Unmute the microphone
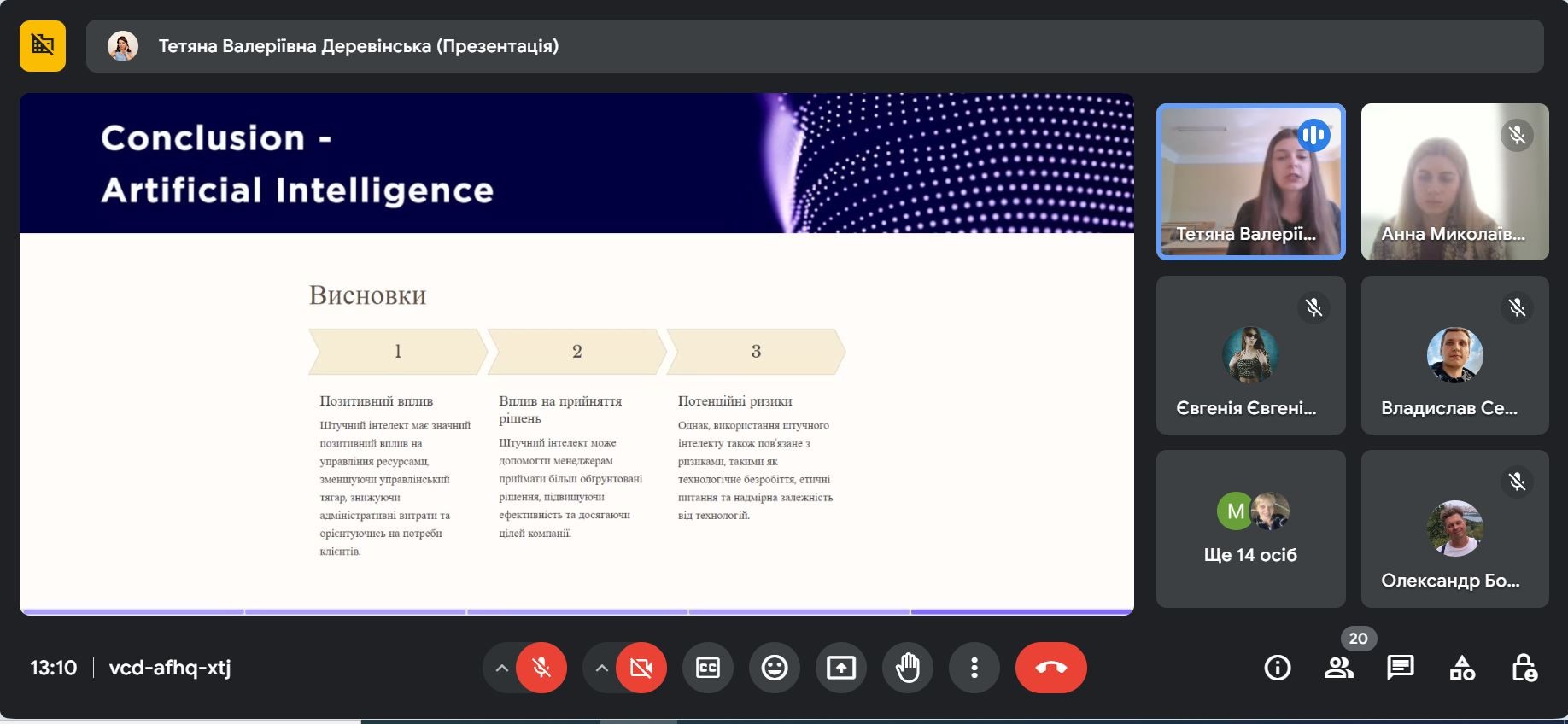The height and width of the screenshot is (724, 1568). pyautogui.click(x=541, y=668)
